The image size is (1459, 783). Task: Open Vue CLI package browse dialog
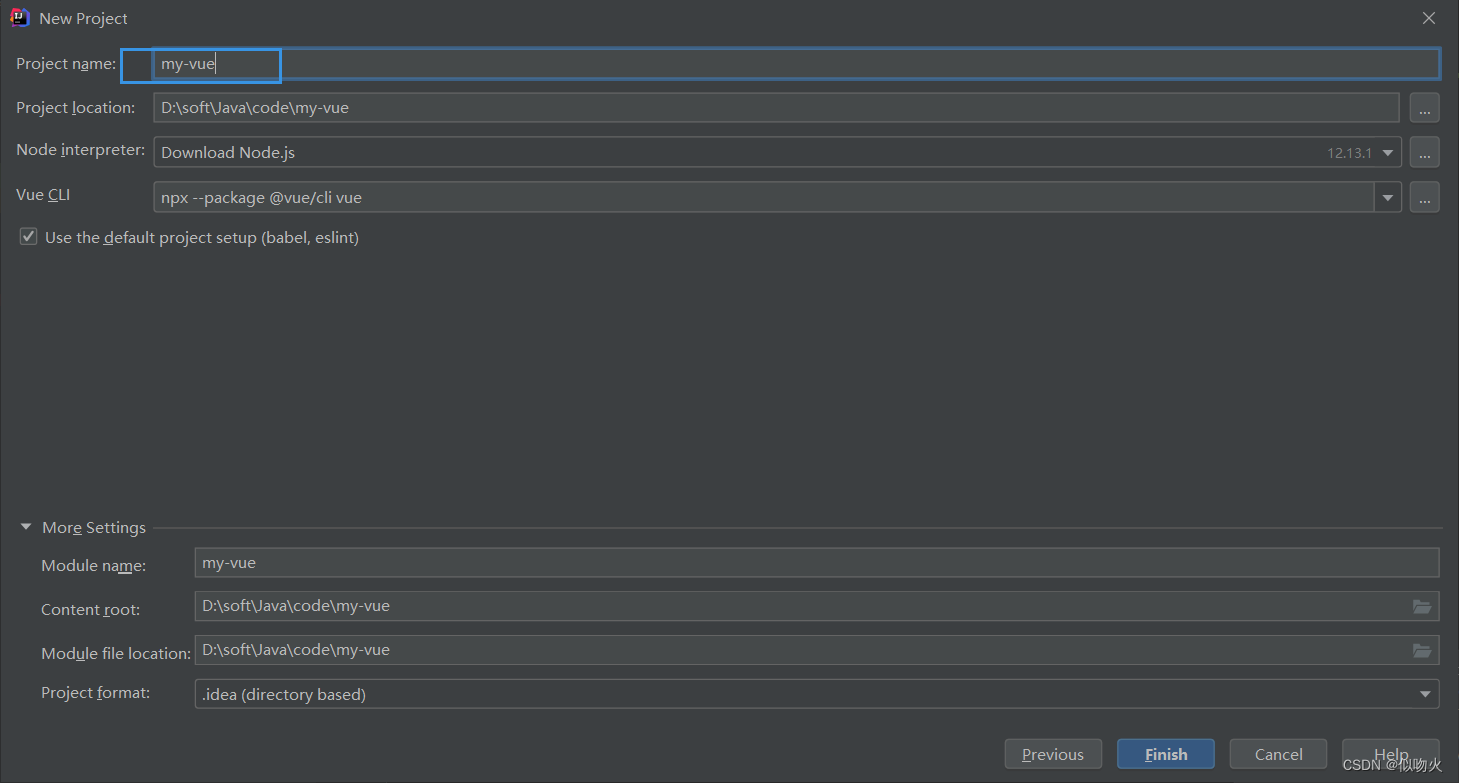click(1425, 197)
